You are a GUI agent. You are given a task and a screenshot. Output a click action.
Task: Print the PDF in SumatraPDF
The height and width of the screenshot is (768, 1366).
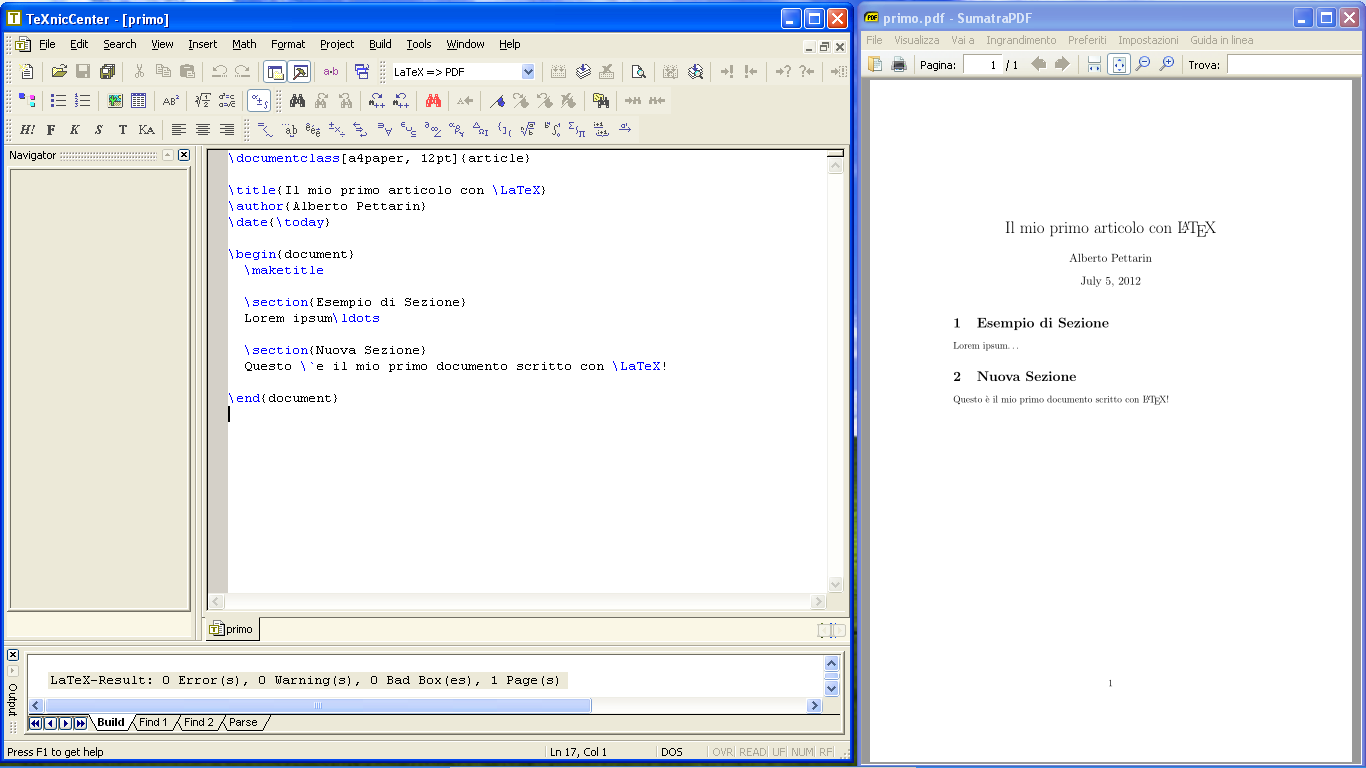click(x=898, y=64)
